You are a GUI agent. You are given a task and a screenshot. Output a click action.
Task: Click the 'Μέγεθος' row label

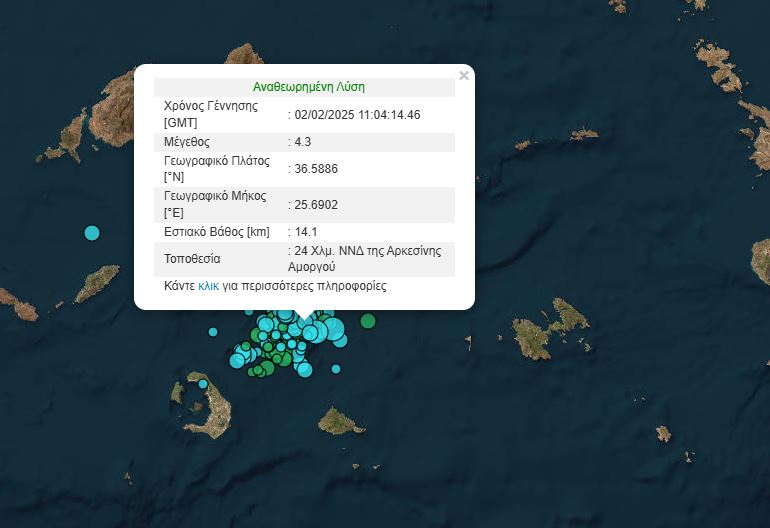coord(186,142)
